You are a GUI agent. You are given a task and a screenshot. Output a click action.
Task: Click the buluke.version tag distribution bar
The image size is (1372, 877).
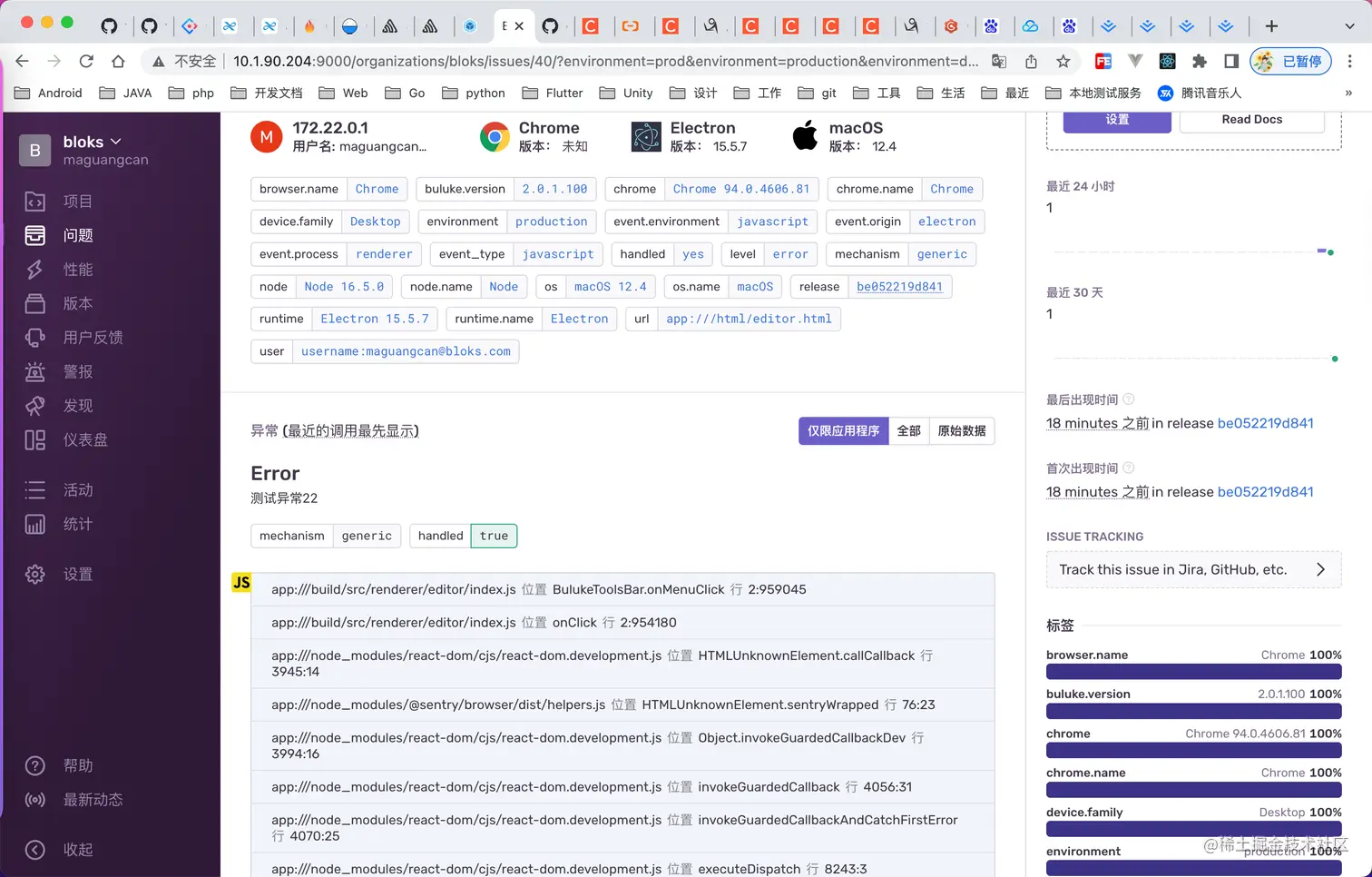point(1193,711)
